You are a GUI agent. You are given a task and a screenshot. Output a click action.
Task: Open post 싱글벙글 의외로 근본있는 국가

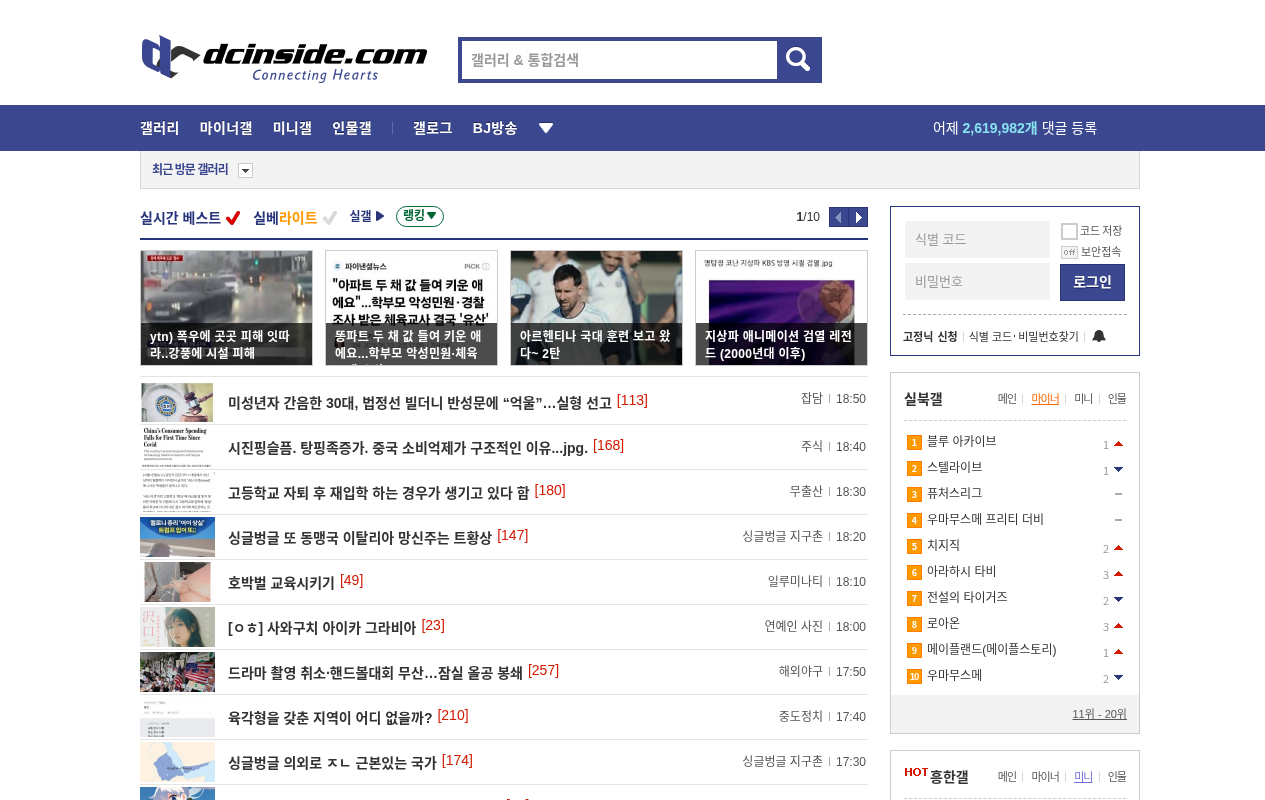point(332,762)
